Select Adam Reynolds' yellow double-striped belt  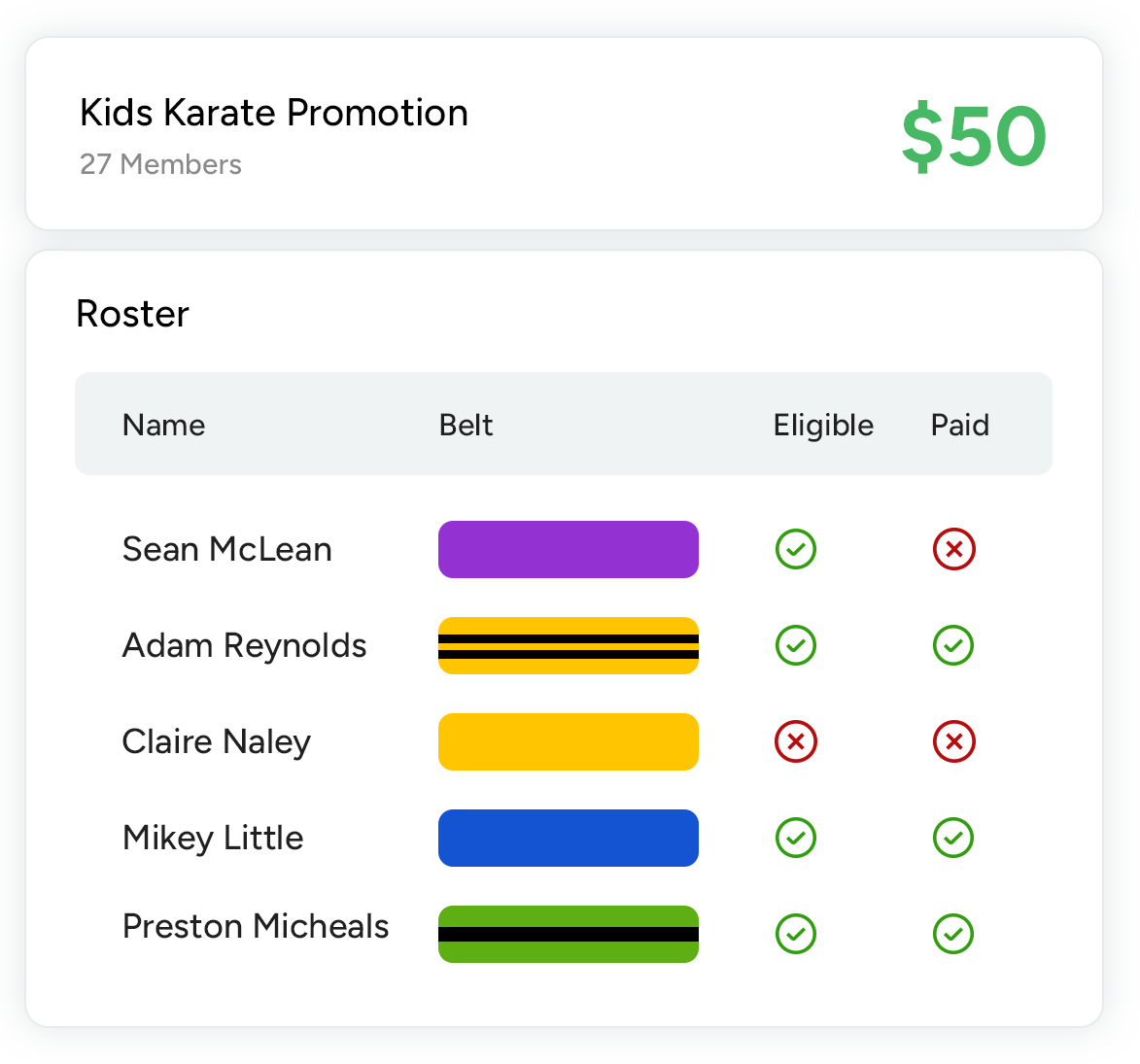click(x=569, y=645)
